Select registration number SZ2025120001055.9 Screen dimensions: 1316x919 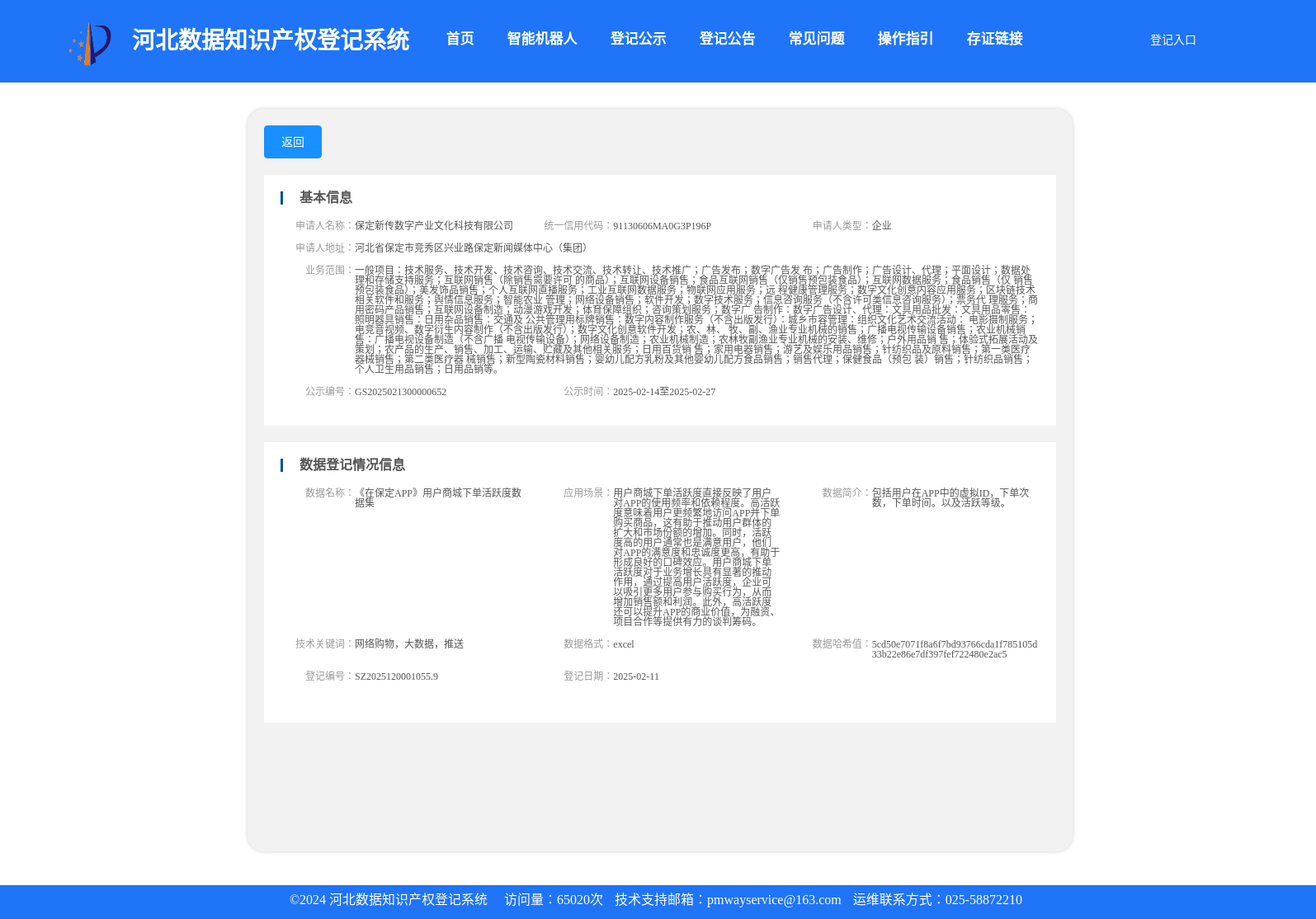click(396, 676)
